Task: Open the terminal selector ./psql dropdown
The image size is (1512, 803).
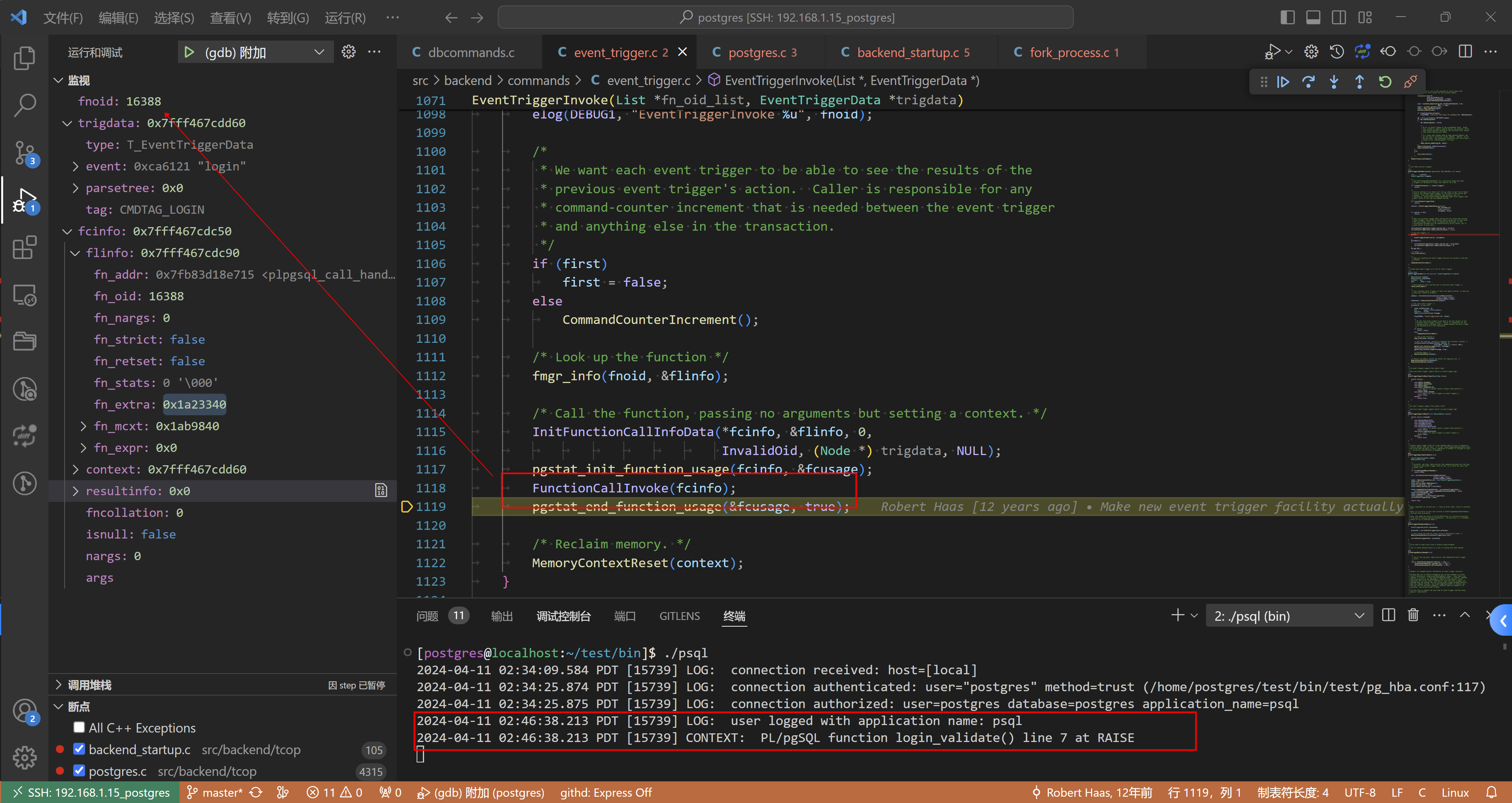Action: click(x=1288, y=616)
